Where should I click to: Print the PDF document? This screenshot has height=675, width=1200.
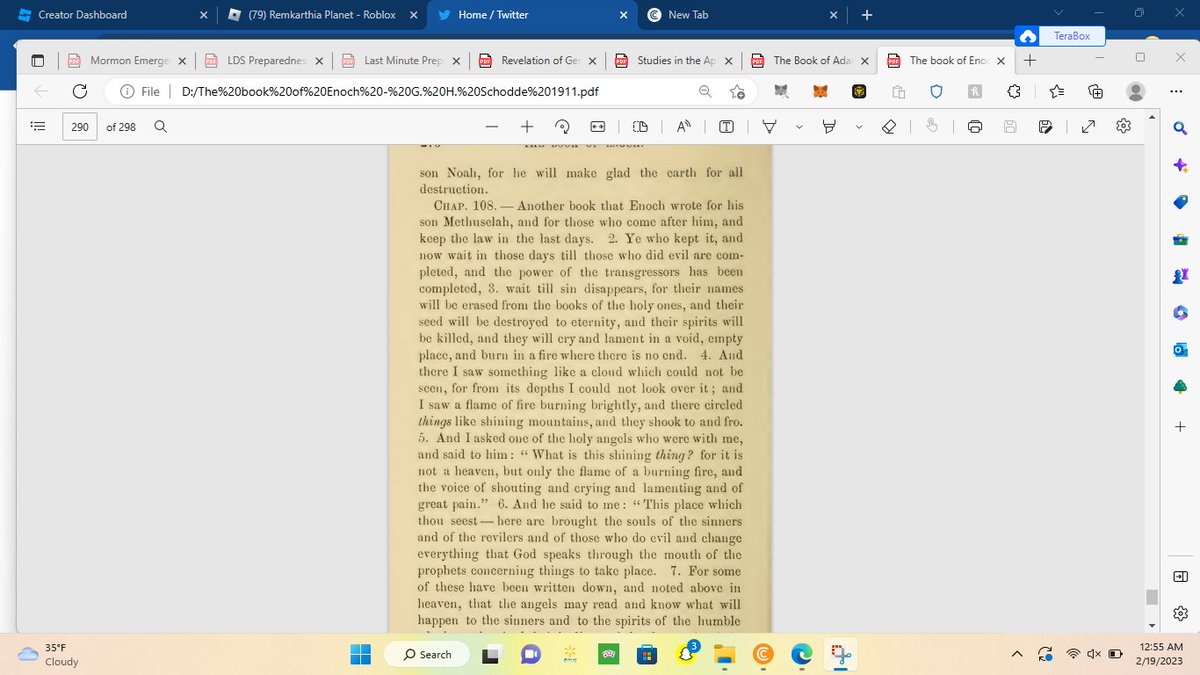(x=975, y=127)
